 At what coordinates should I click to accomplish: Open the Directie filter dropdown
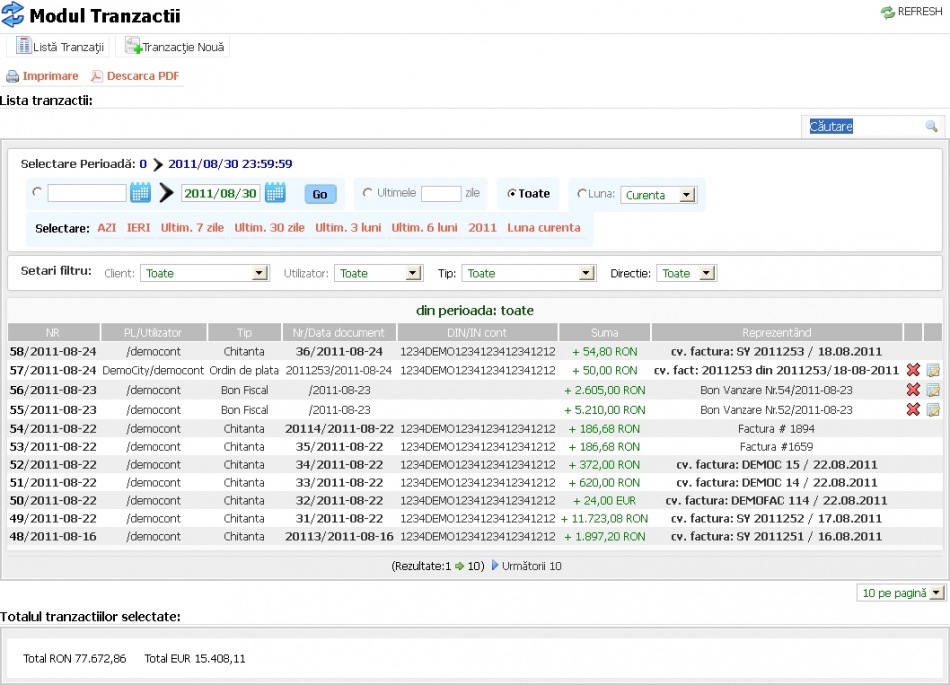click(x=686, y=273)
